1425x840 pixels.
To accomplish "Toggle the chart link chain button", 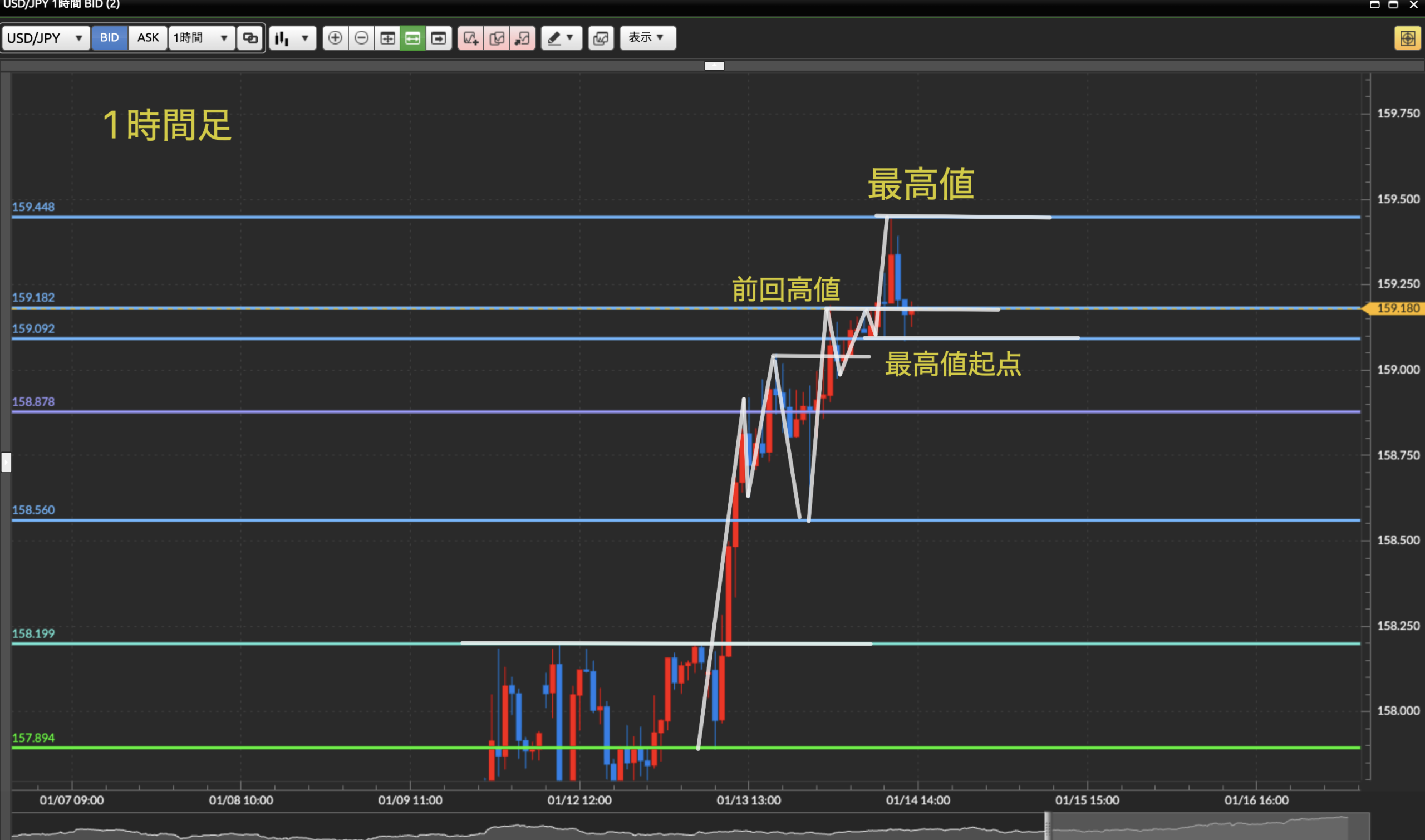I will coord(250,38).
